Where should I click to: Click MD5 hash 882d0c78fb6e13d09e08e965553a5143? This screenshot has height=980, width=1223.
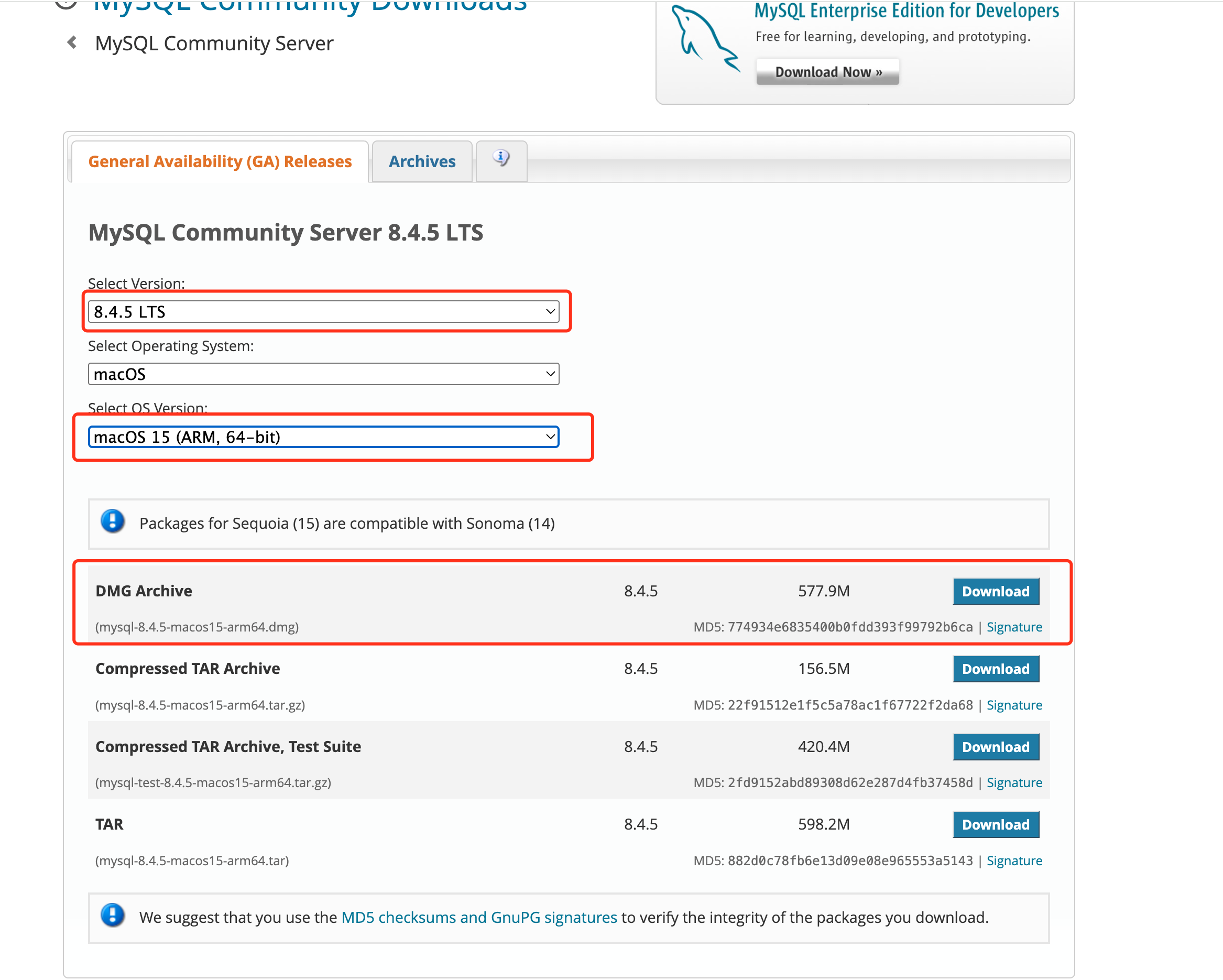(x=850, y=861)
